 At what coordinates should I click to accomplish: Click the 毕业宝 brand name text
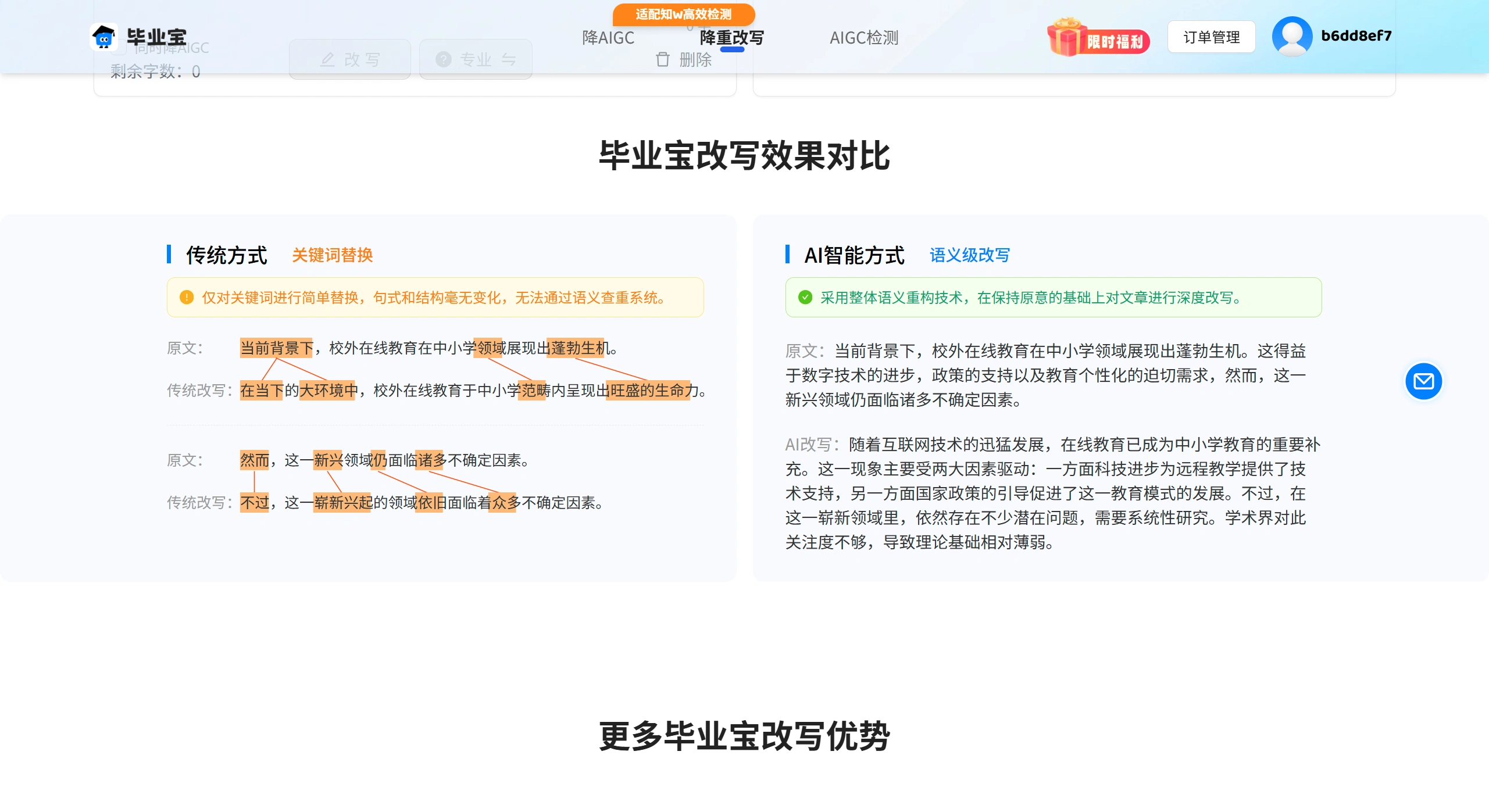[156, 37]
